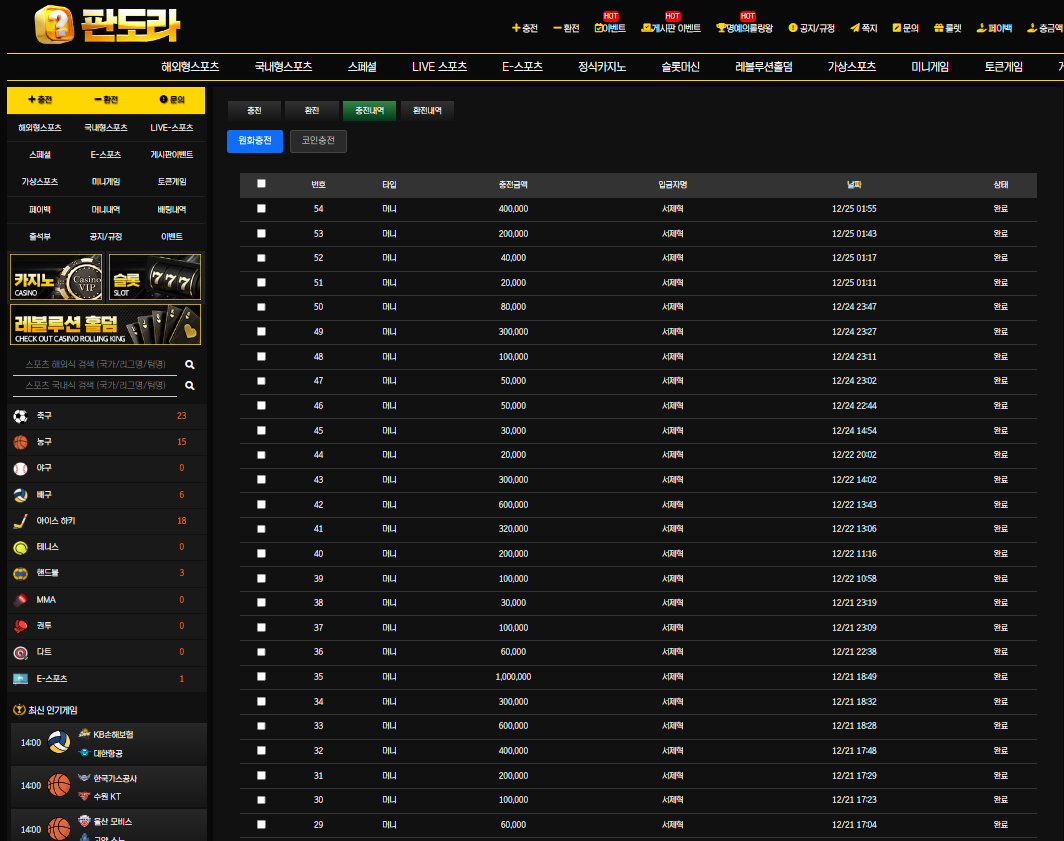The image size is (1064, 841).
Task: Click the boxing glove icon for 권투
Action: coord(20,626)
